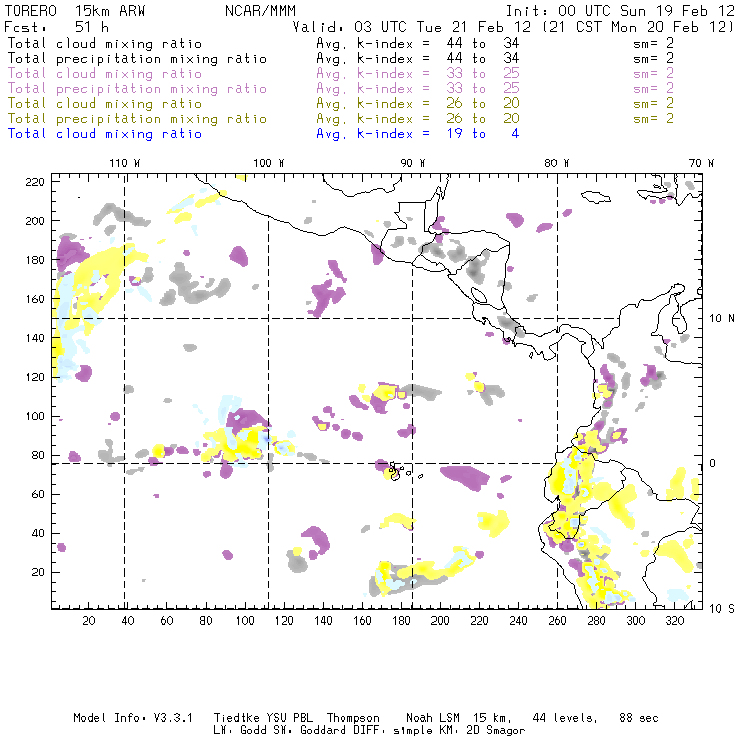Viewport: 740px width, 740px height.
Task: Click "(21 CST Mon 20 Feb 12)" local time
Action: click(x=638, y=27)
